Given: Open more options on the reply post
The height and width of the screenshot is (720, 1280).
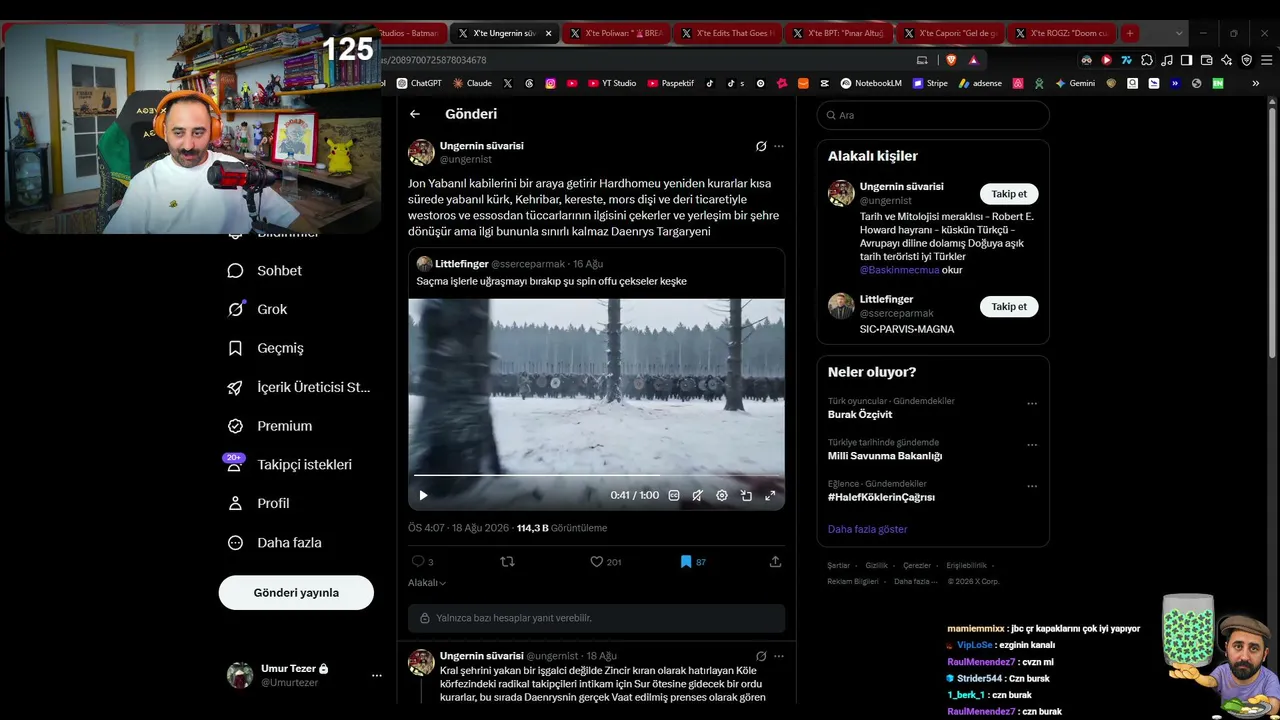Looking at the screenshot, I should point(779,656).
